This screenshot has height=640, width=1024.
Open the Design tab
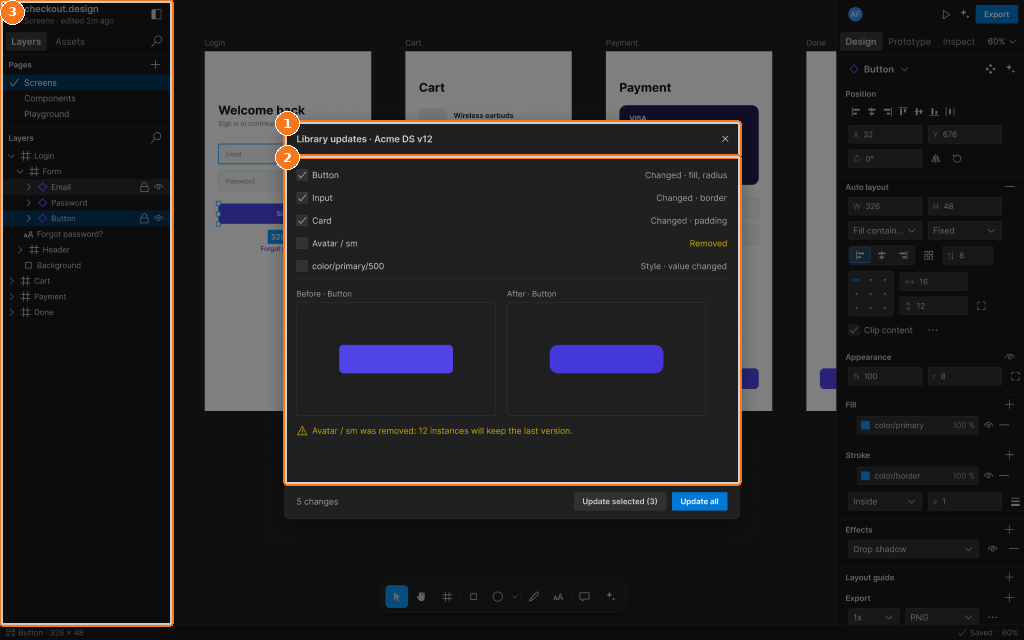tap(861, 41)
